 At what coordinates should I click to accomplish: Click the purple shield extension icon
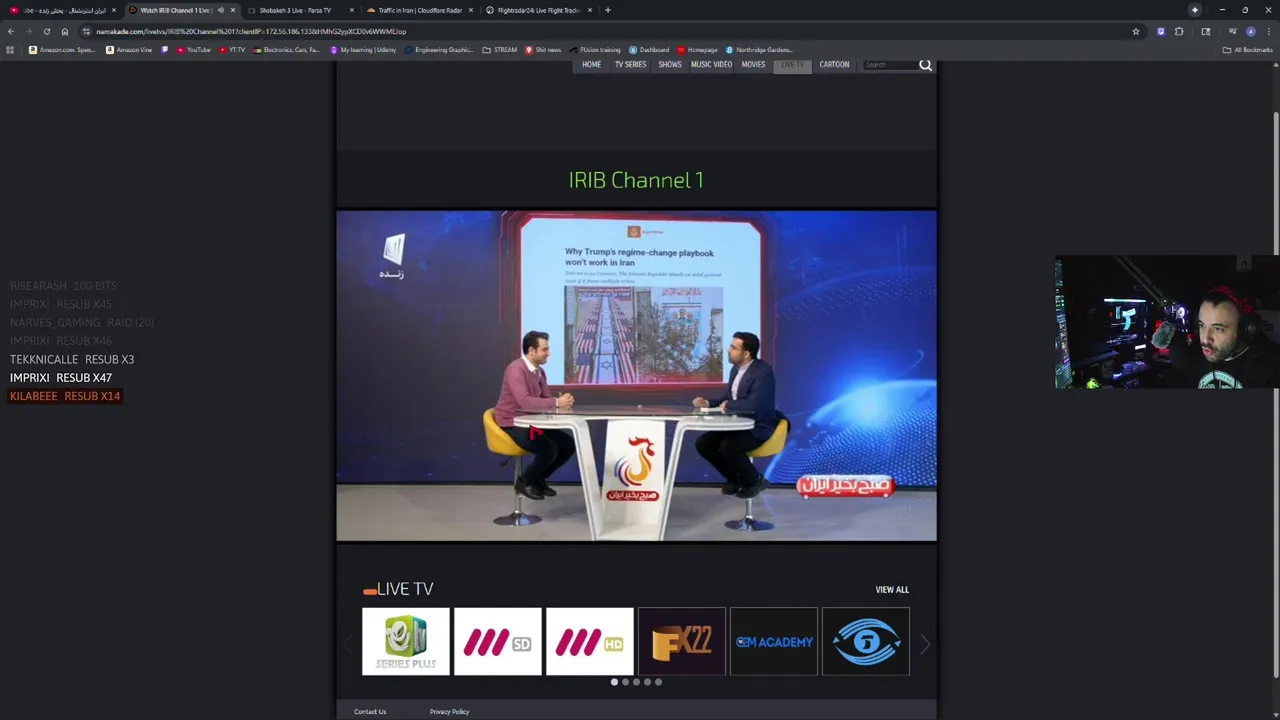1160,31
